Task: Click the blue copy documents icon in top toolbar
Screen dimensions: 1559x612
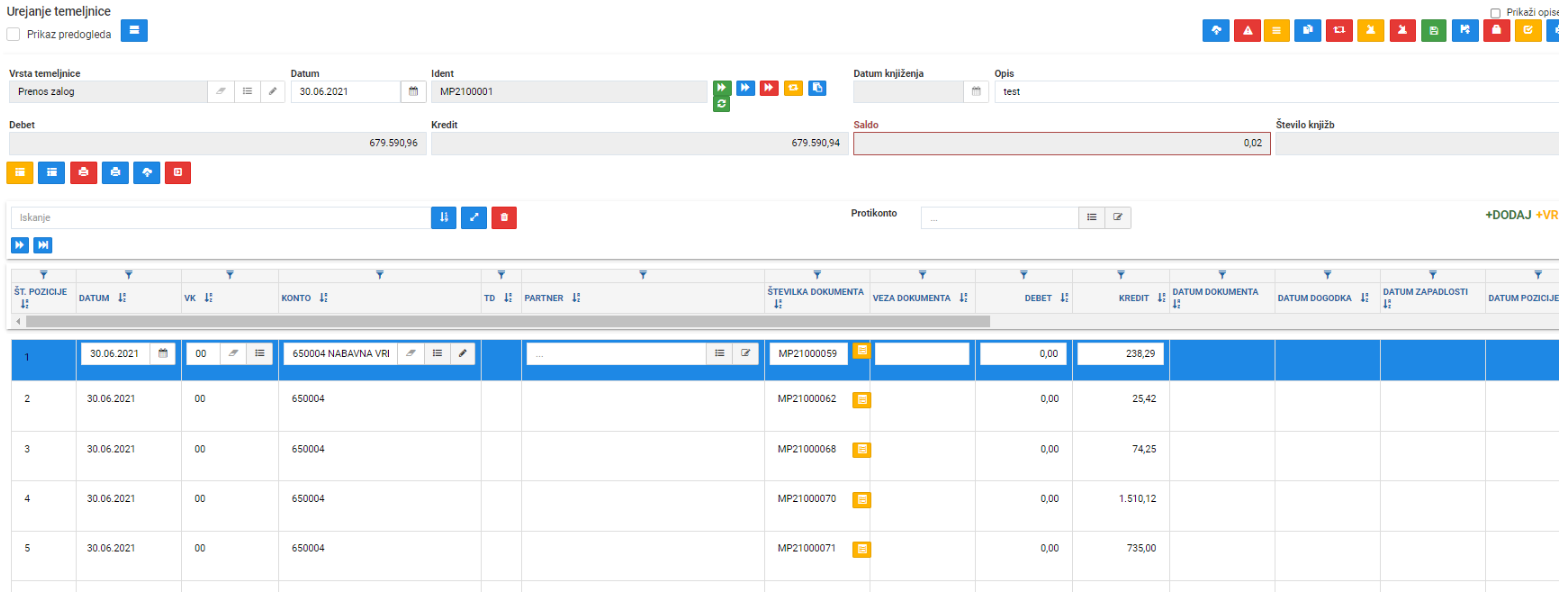Action: (x=1308, y=30)
